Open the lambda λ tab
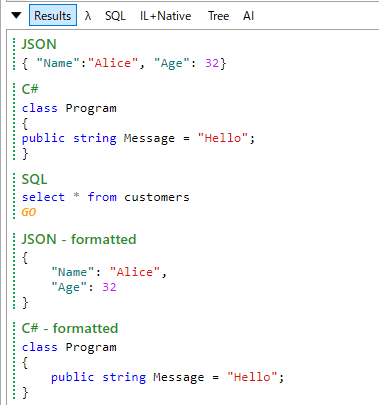The width and height of the screenshot is (379, 405). [88, 16]
